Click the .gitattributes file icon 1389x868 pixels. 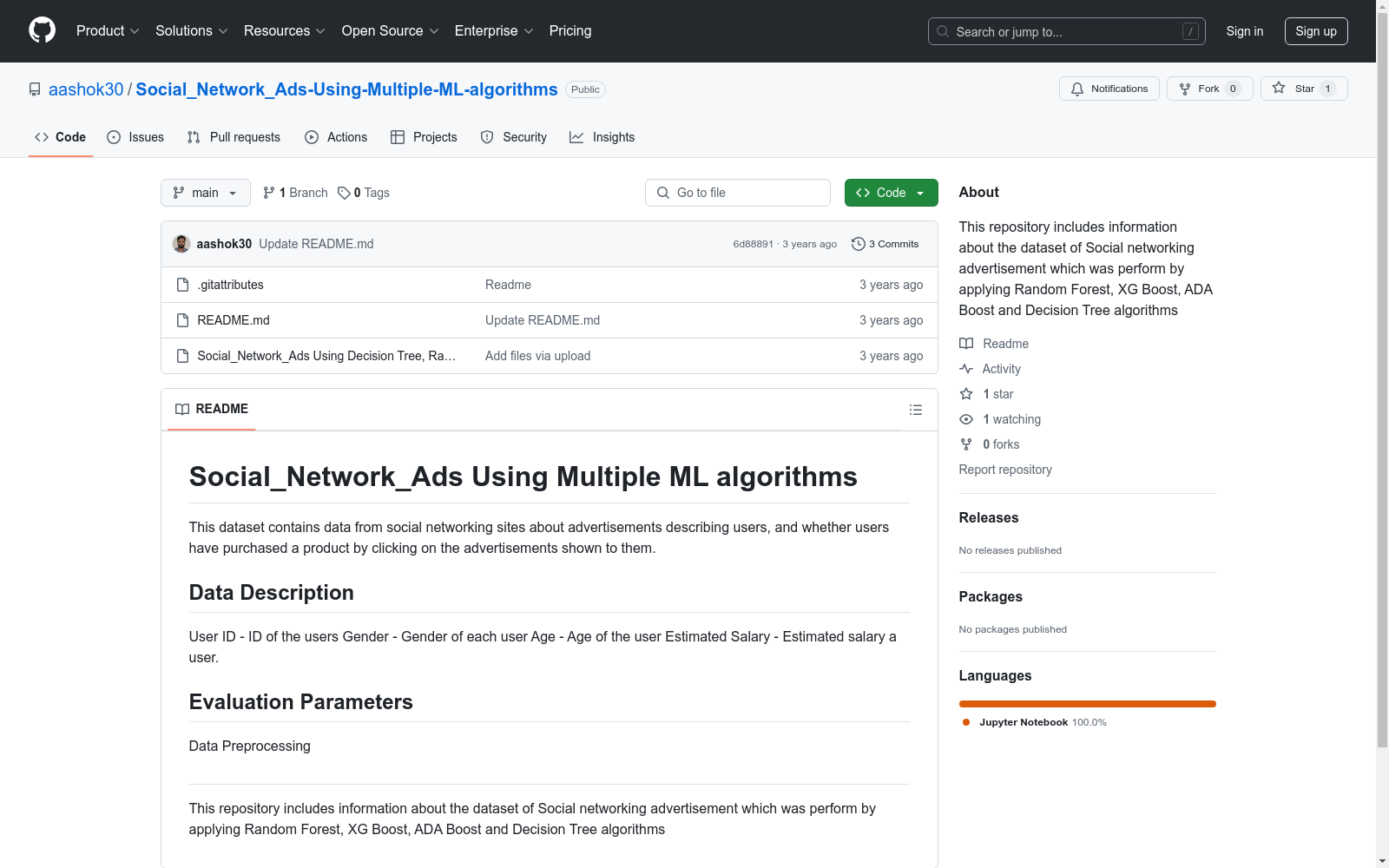(182, 285)
